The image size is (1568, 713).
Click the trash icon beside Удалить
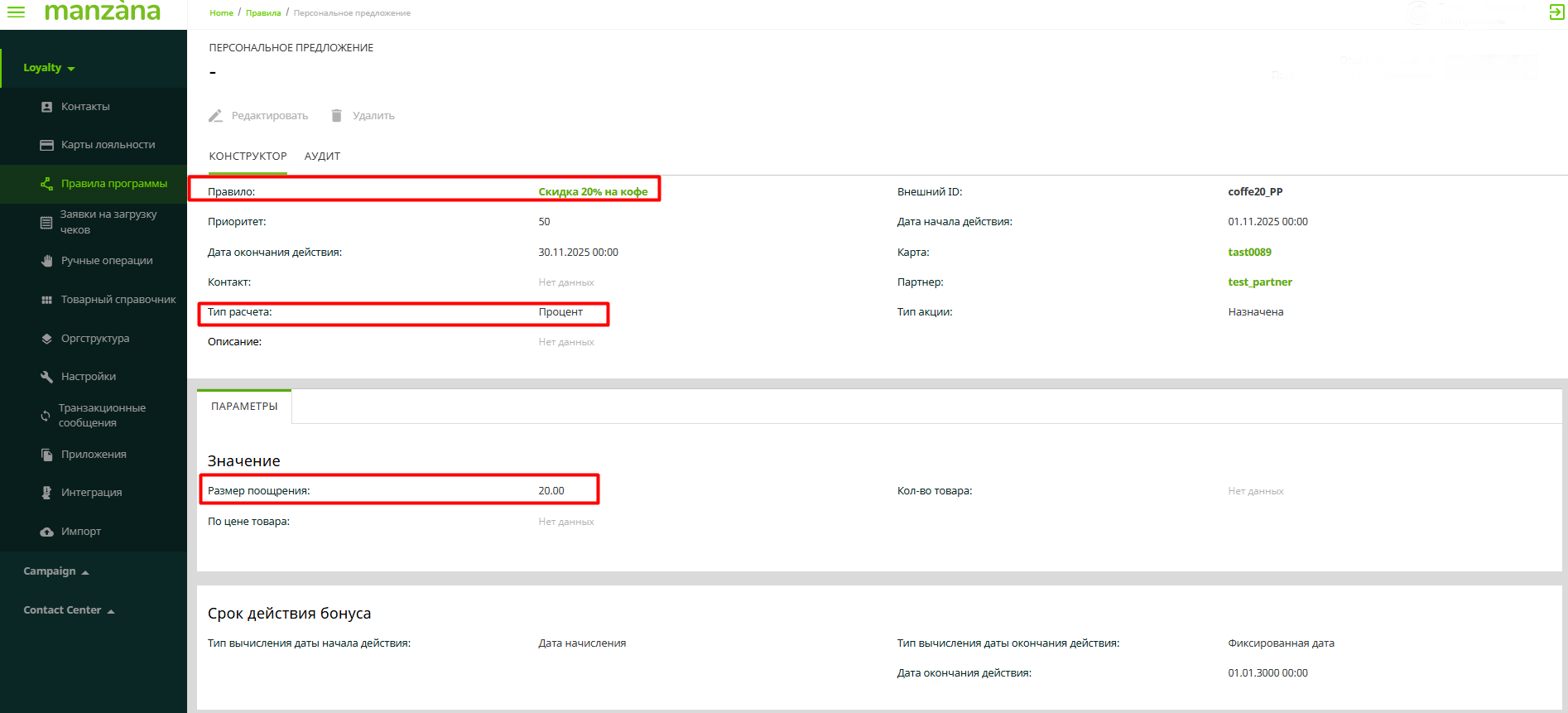(337, 116)
